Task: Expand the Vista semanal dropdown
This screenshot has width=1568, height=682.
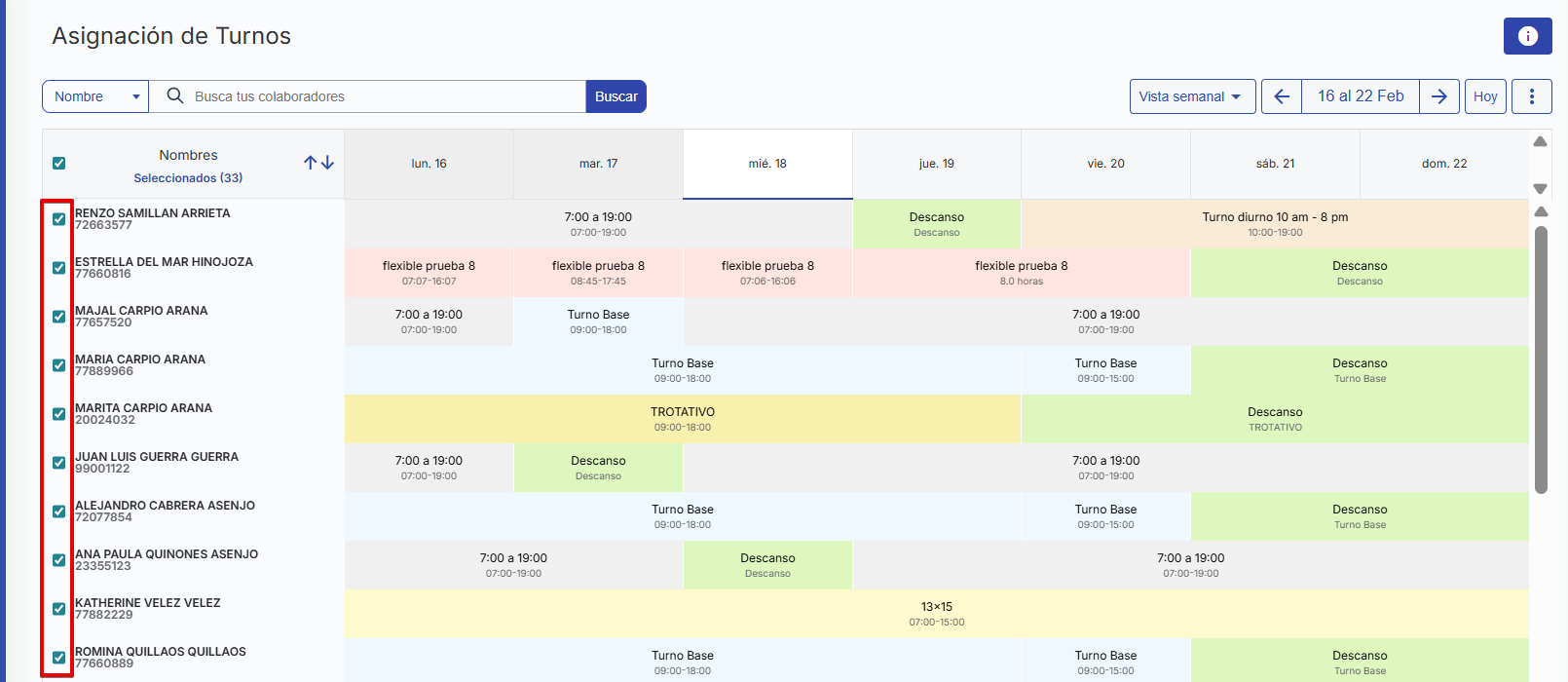Action: pos(1191,96)
